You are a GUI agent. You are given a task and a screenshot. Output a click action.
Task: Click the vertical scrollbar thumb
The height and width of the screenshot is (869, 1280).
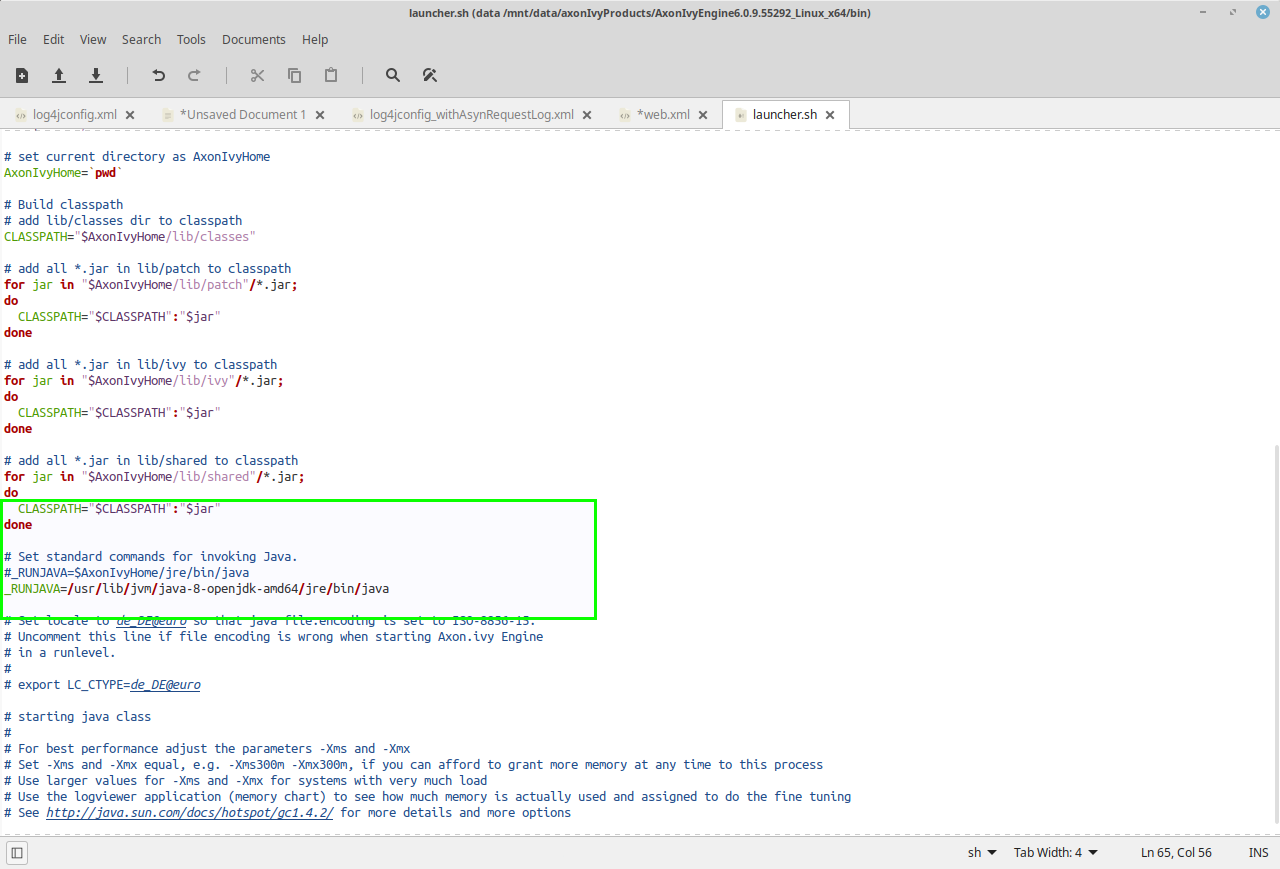pyautogui.click(x=1275, y=636)
